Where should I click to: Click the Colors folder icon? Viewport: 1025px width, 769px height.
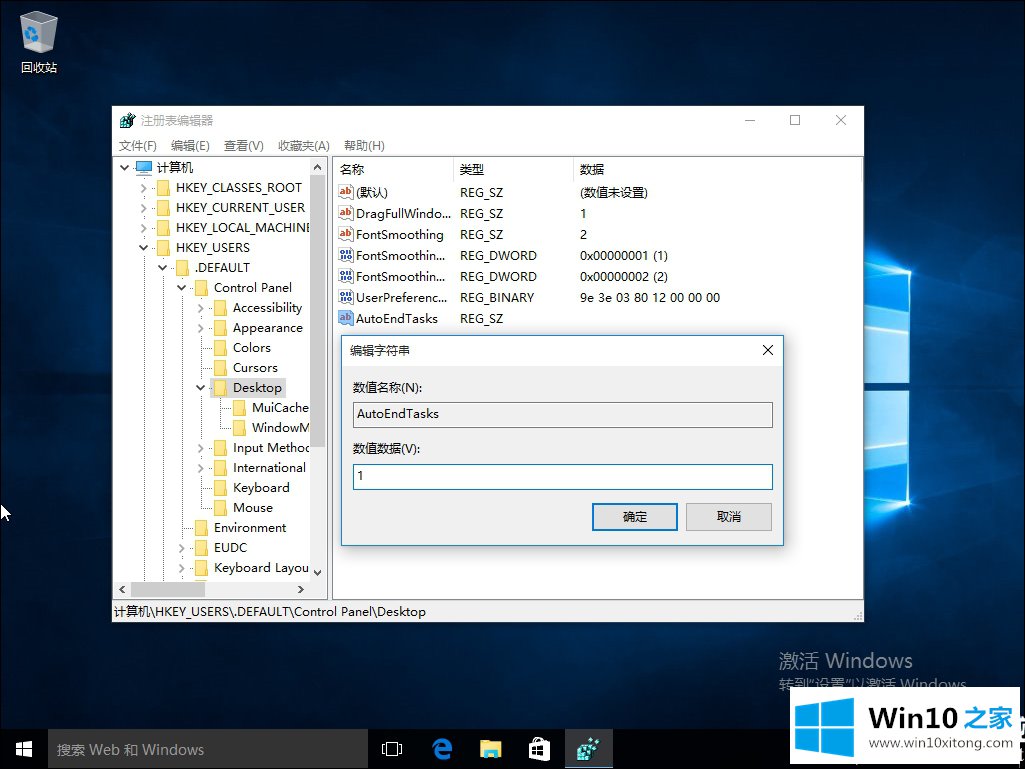point(220,348)
